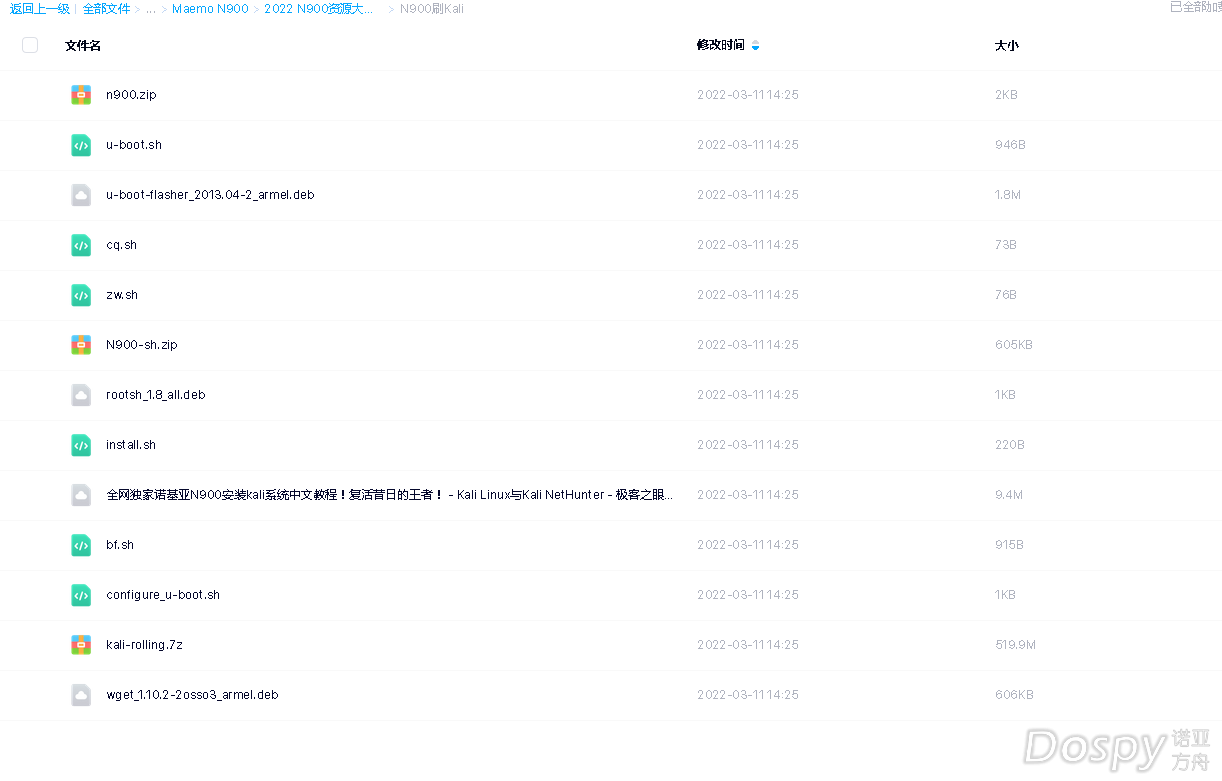Screen dimensions: 1222x781
Task: Click the n900.zip archive icon
Action: point(81,95)
